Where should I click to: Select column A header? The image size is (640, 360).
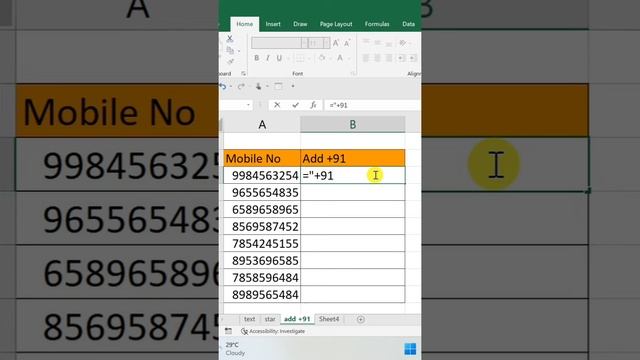tap(262, 124)
